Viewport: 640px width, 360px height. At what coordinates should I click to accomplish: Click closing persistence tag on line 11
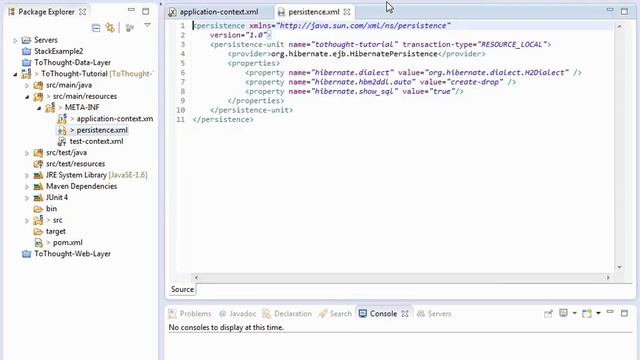point(223,120)
